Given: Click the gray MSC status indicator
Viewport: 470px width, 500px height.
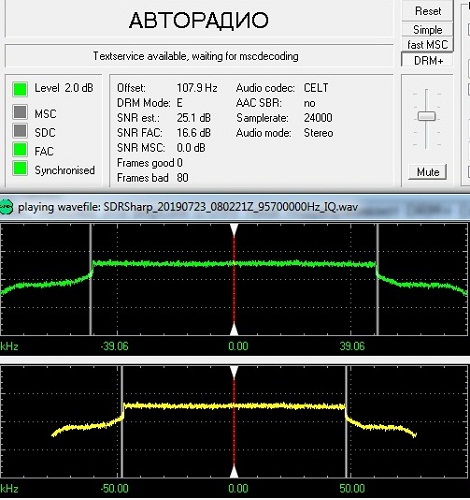Looking at the screenshot, I should (20, 112).
